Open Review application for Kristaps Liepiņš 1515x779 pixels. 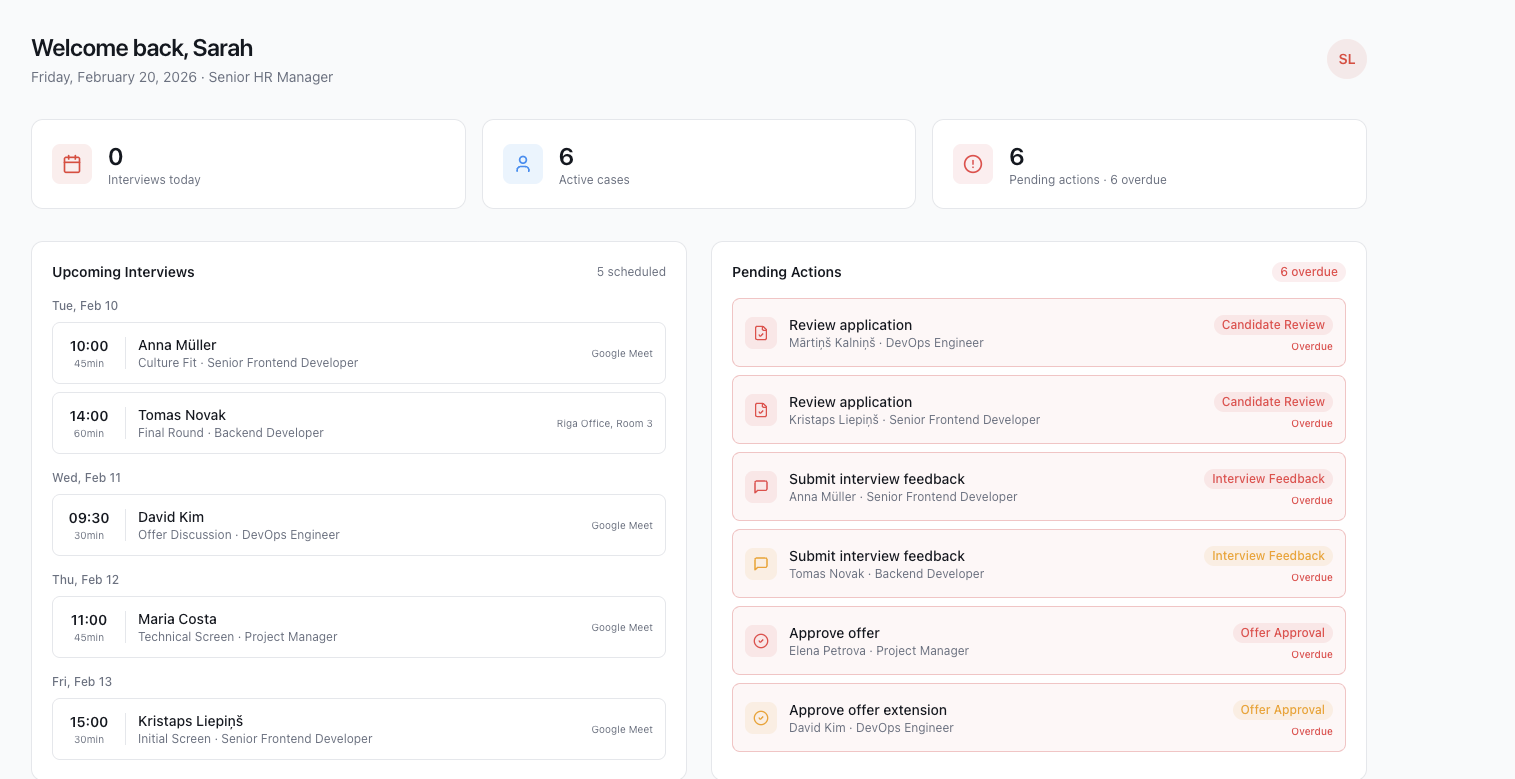pyautogui.click(x=1039, y=410)
